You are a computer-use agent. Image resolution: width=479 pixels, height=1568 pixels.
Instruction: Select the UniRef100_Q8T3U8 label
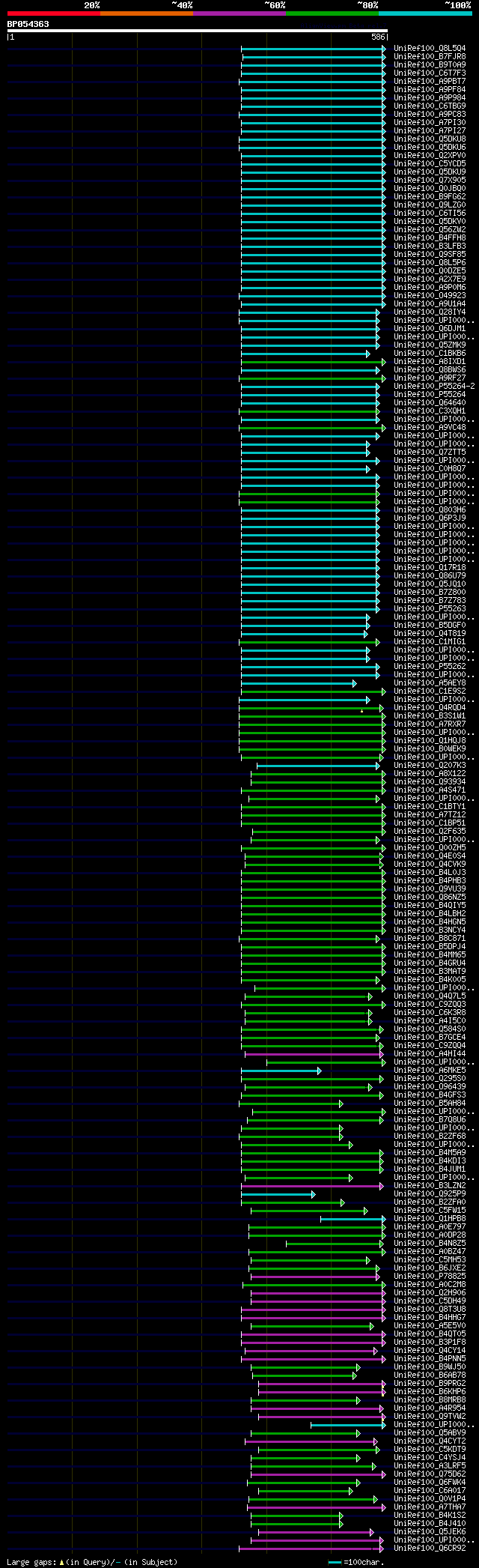point(430,1309)
